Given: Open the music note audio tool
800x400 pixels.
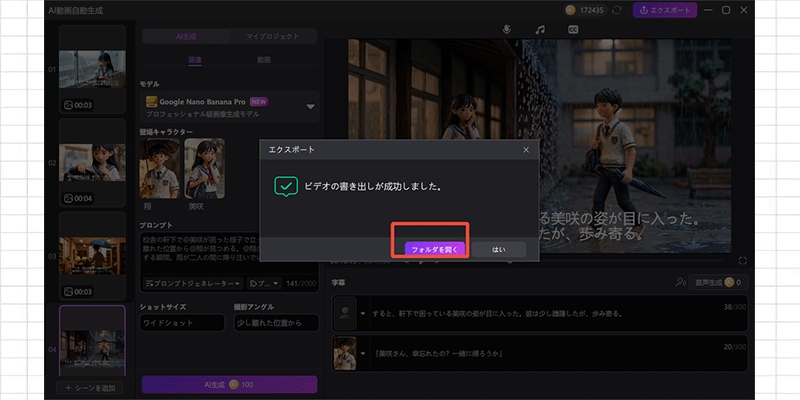Looking at the screenshot, I should tap(540, 30).
